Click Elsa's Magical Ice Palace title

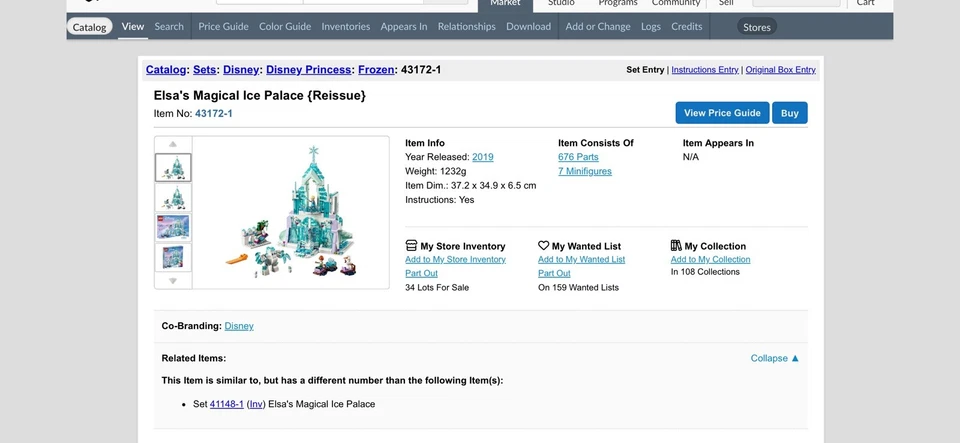[x=260, y=95]
